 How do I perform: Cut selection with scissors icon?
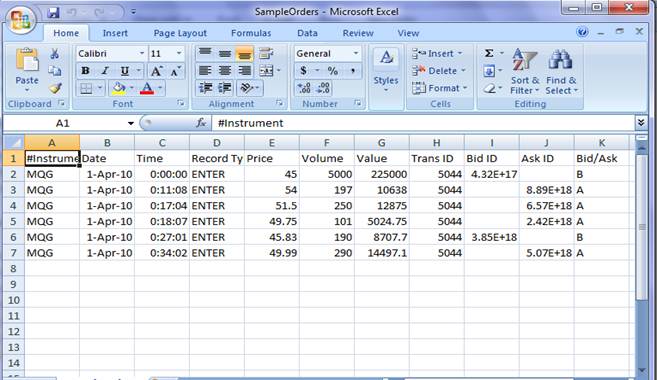pyautogui.click(x=55, y=54)
